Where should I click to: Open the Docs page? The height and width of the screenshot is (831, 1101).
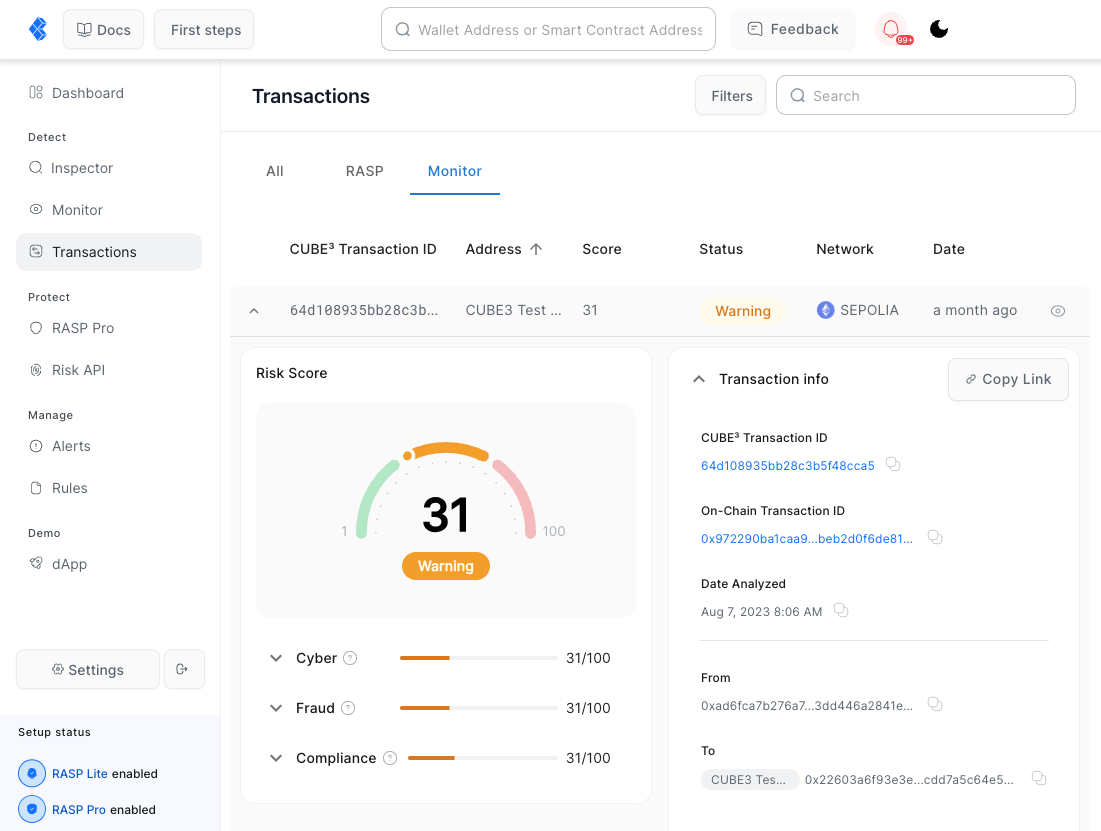tap(103, 29)
